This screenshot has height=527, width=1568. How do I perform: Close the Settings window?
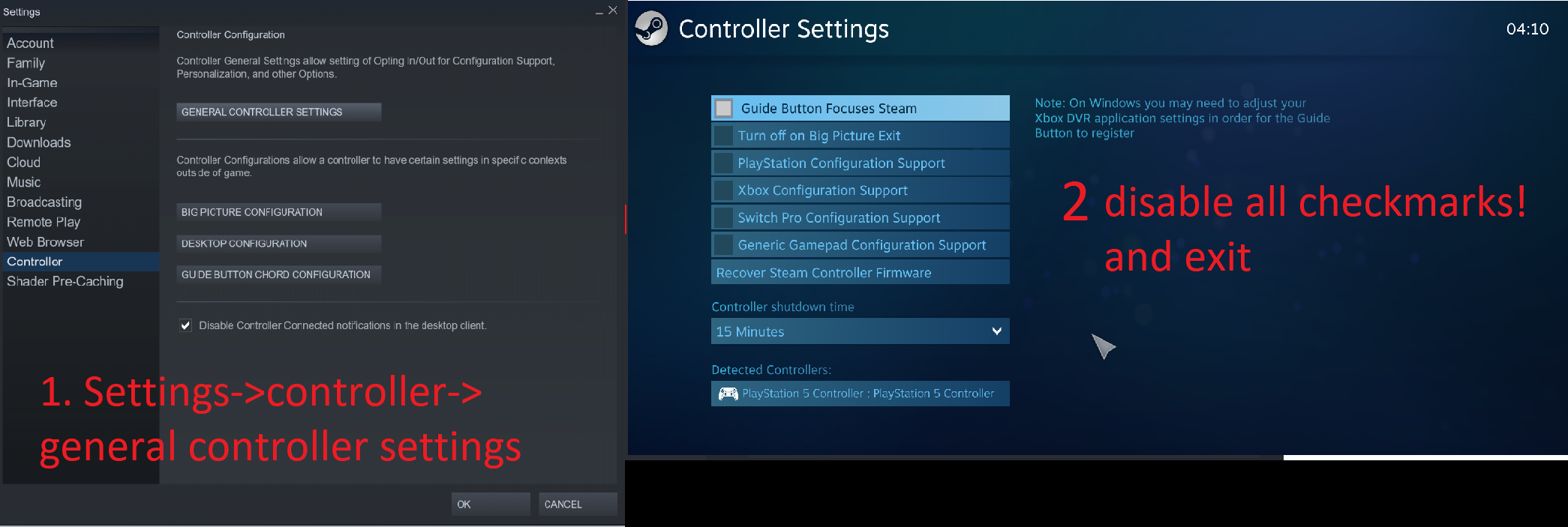(613, 10)
